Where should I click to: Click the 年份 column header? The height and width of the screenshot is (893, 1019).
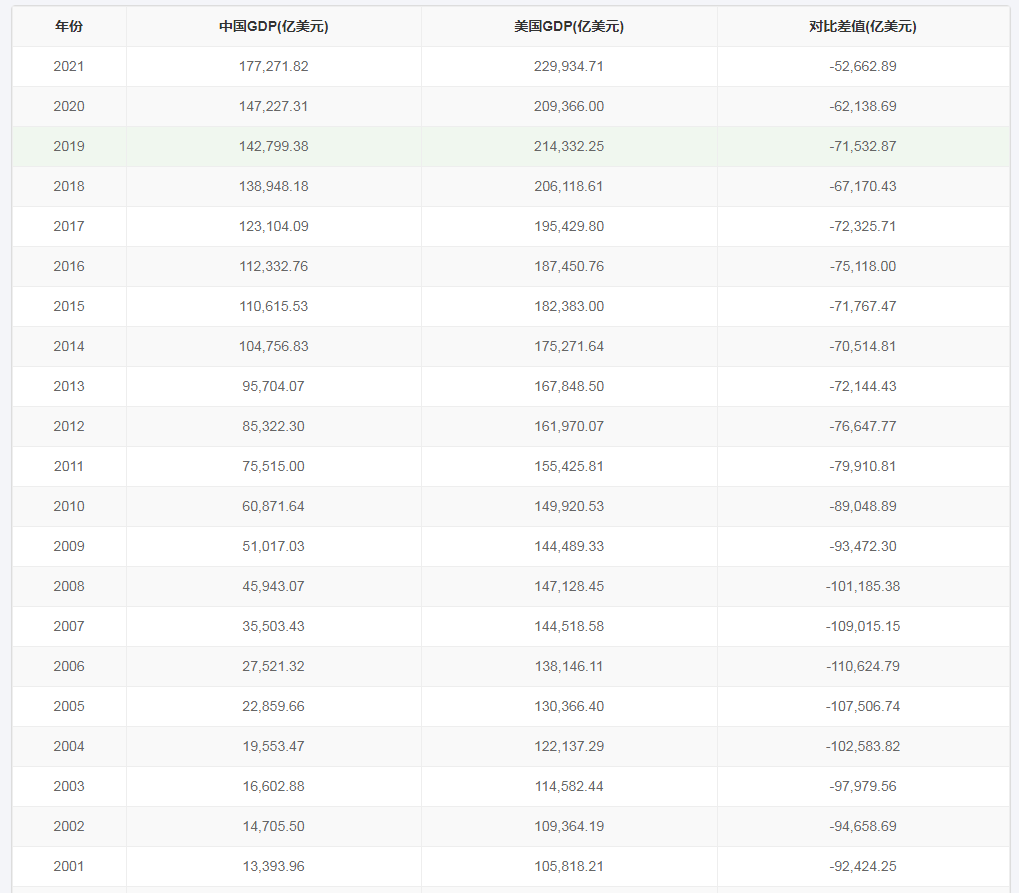point(69,27)
